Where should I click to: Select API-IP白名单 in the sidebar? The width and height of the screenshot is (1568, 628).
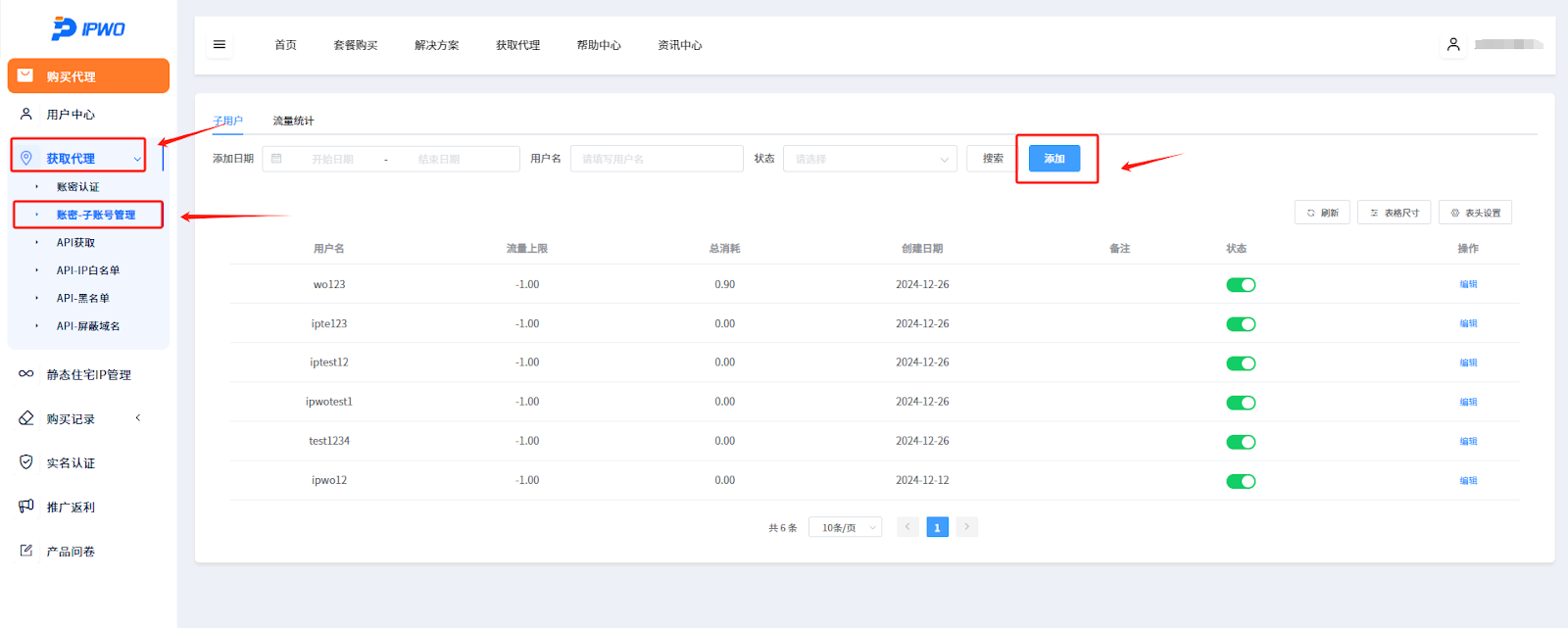click(88, 270)
